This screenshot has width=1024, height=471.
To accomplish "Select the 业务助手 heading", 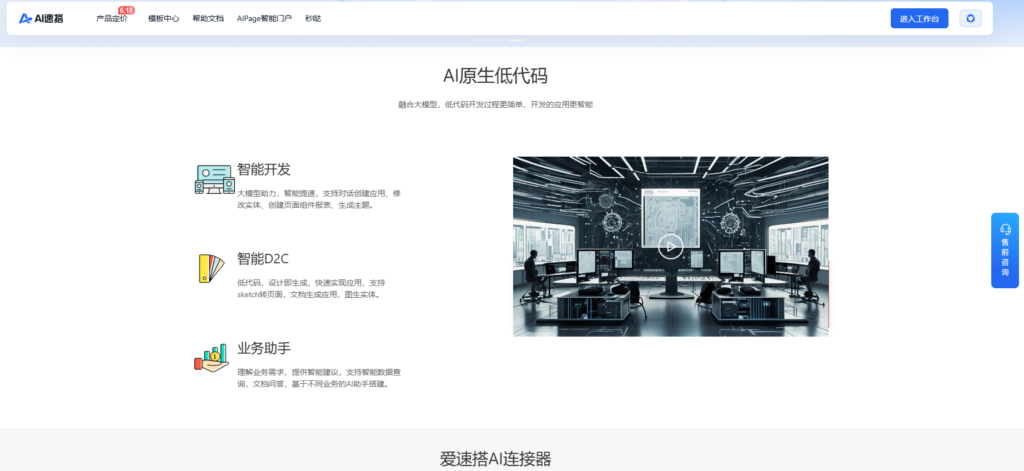I will click(264, 348).
